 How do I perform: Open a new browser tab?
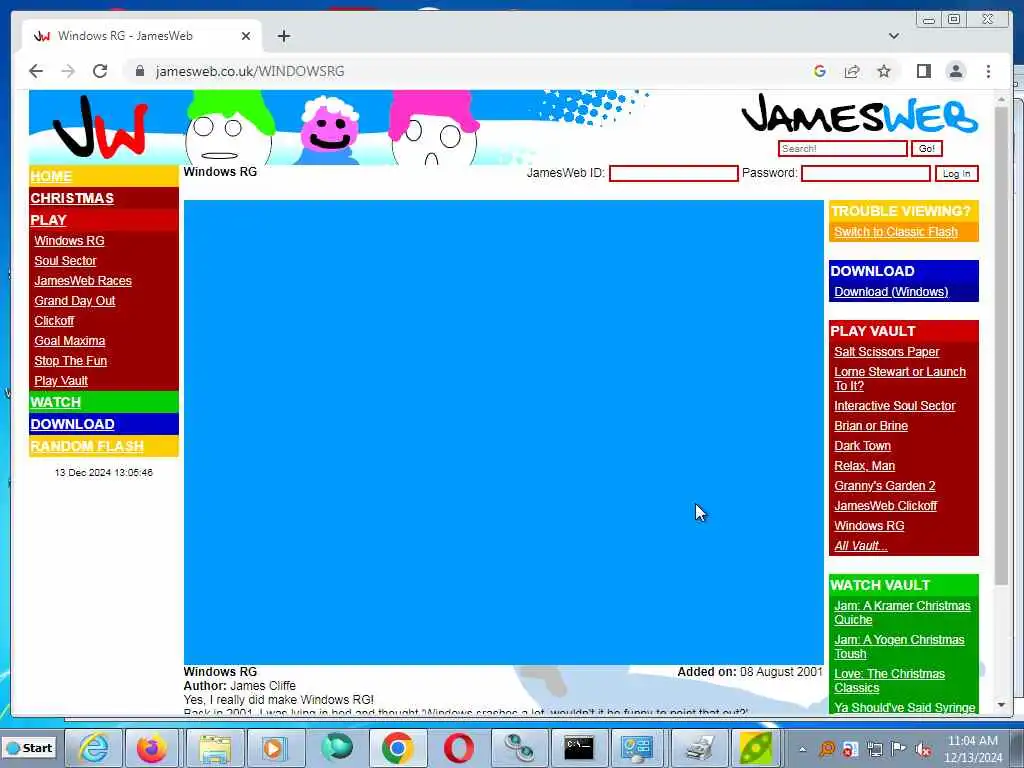(x=283, y=36)
